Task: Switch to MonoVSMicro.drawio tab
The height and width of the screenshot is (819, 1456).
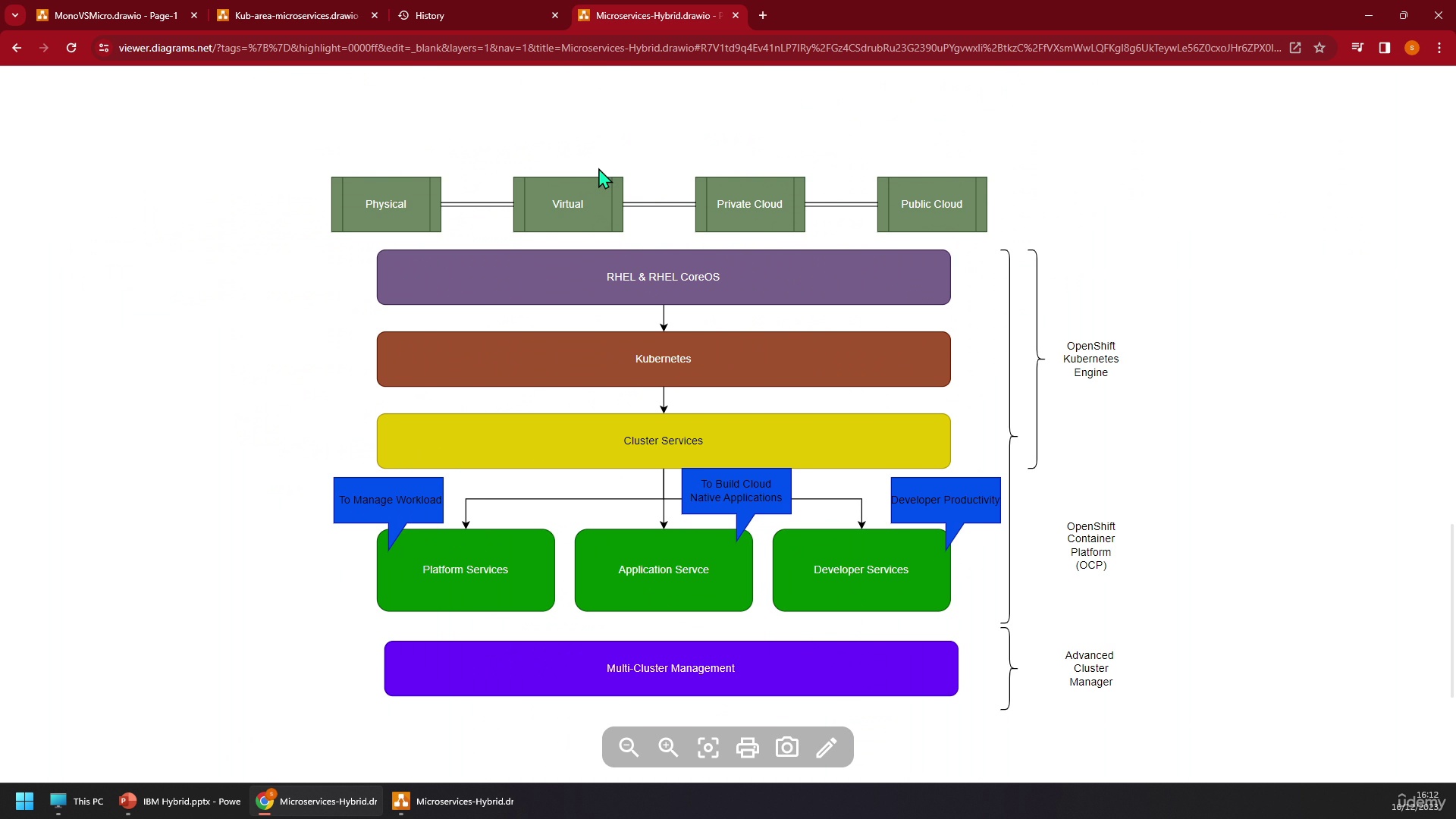Action: [x=115, y=15]
